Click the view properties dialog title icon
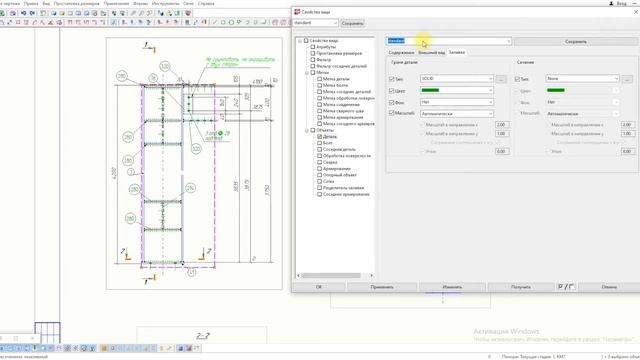 tap(297, 12)
